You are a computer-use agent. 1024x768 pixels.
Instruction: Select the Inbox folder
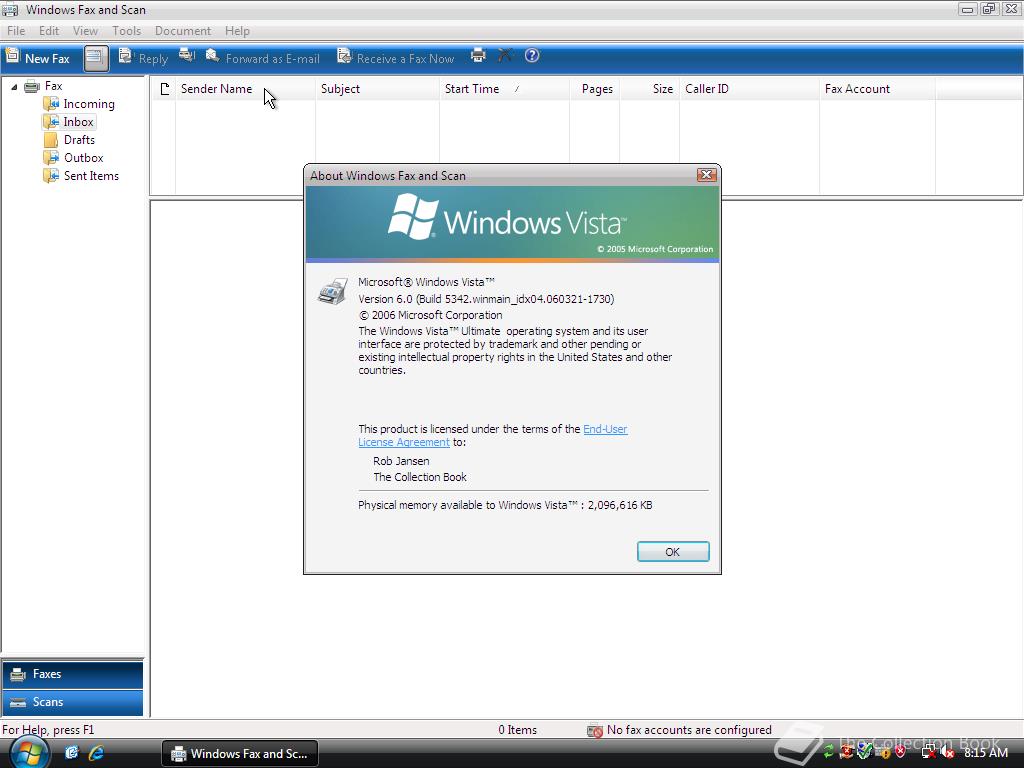coord(69,122)
